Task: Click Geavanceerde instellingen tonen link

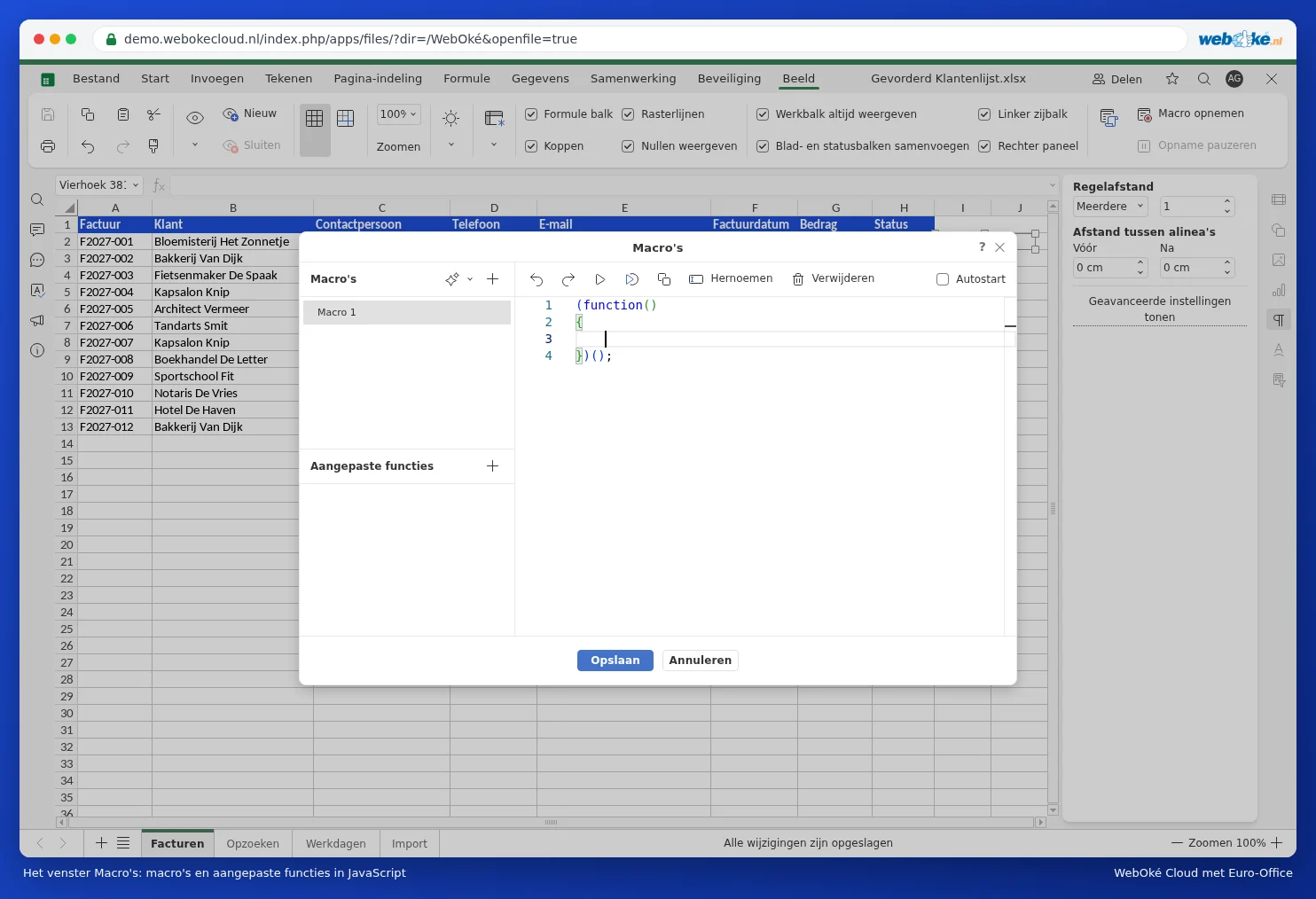Action: (x=1160, y=309)
